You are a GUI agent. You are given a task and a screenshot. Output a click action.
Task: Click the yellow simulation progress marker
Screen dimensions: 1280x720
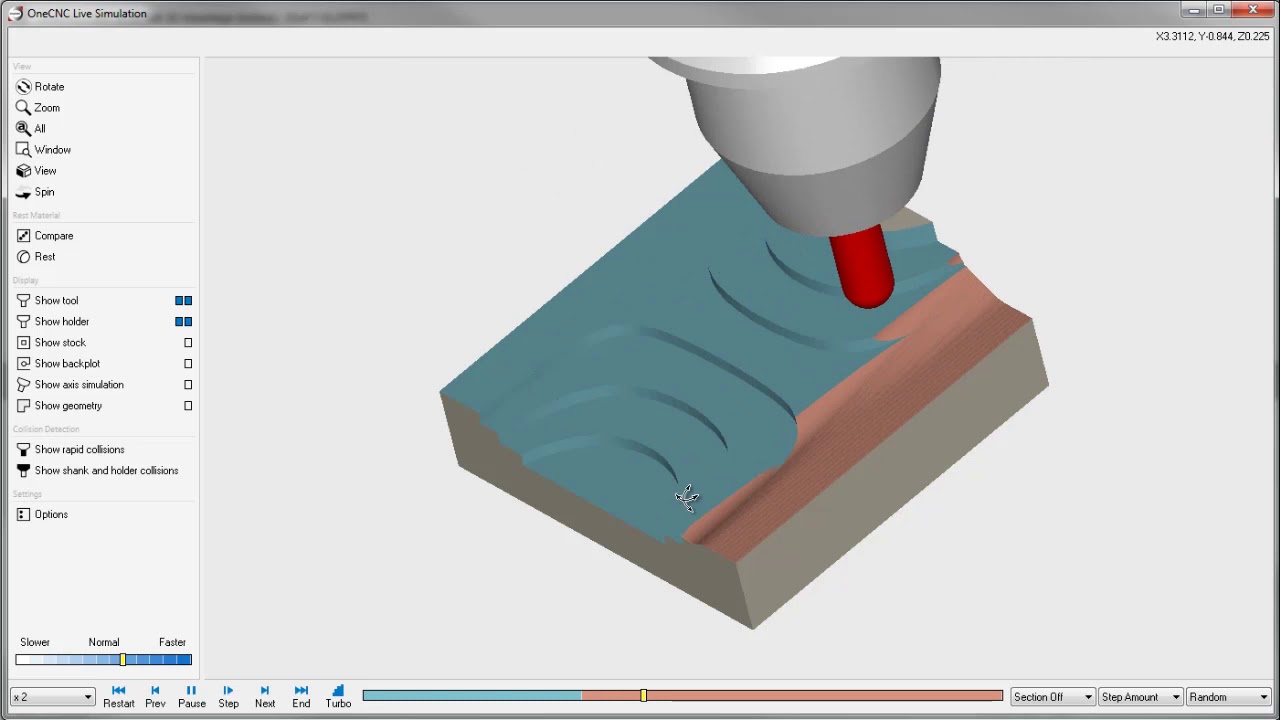coord(644,695)
